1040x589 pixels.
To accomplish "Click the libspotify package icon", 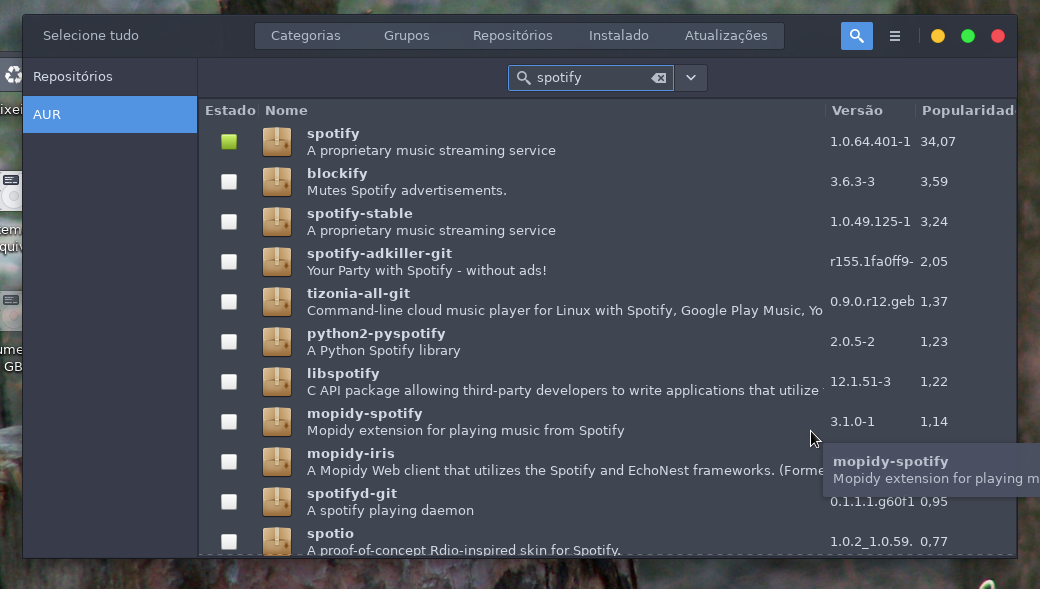I will 277,381.
